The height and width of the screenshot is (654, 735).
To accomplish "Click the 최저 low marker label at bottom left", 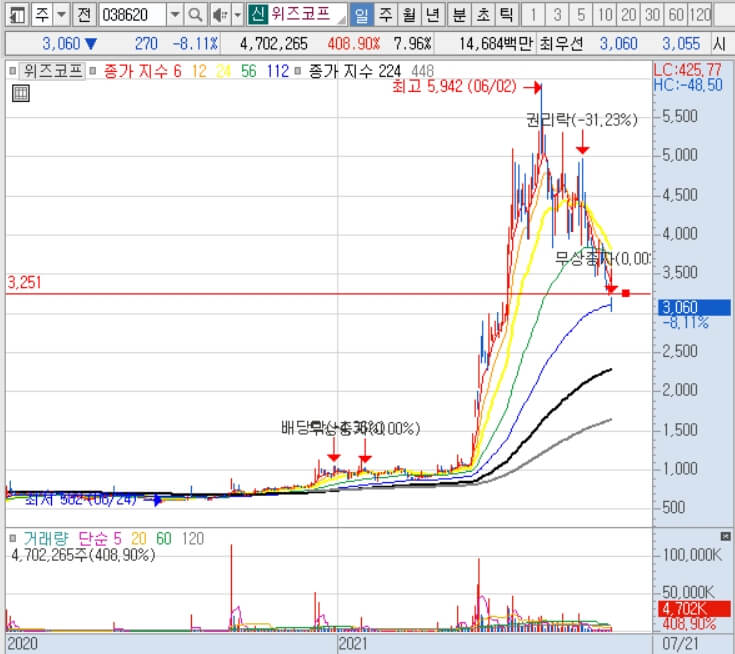I will tap(80, 499).
